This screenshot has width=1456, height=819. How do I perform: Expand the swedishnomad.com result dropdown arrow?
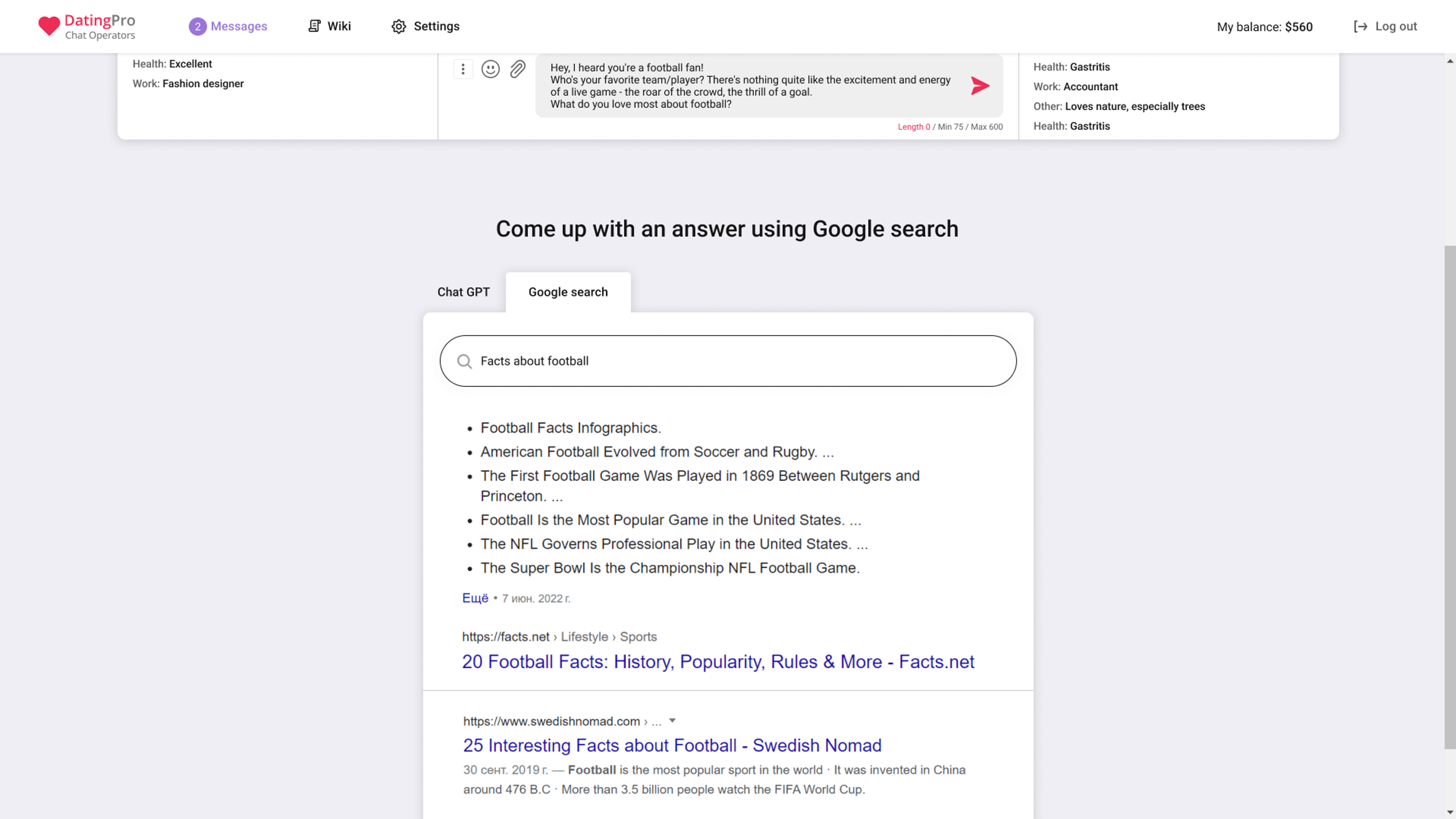coord(672,721)
